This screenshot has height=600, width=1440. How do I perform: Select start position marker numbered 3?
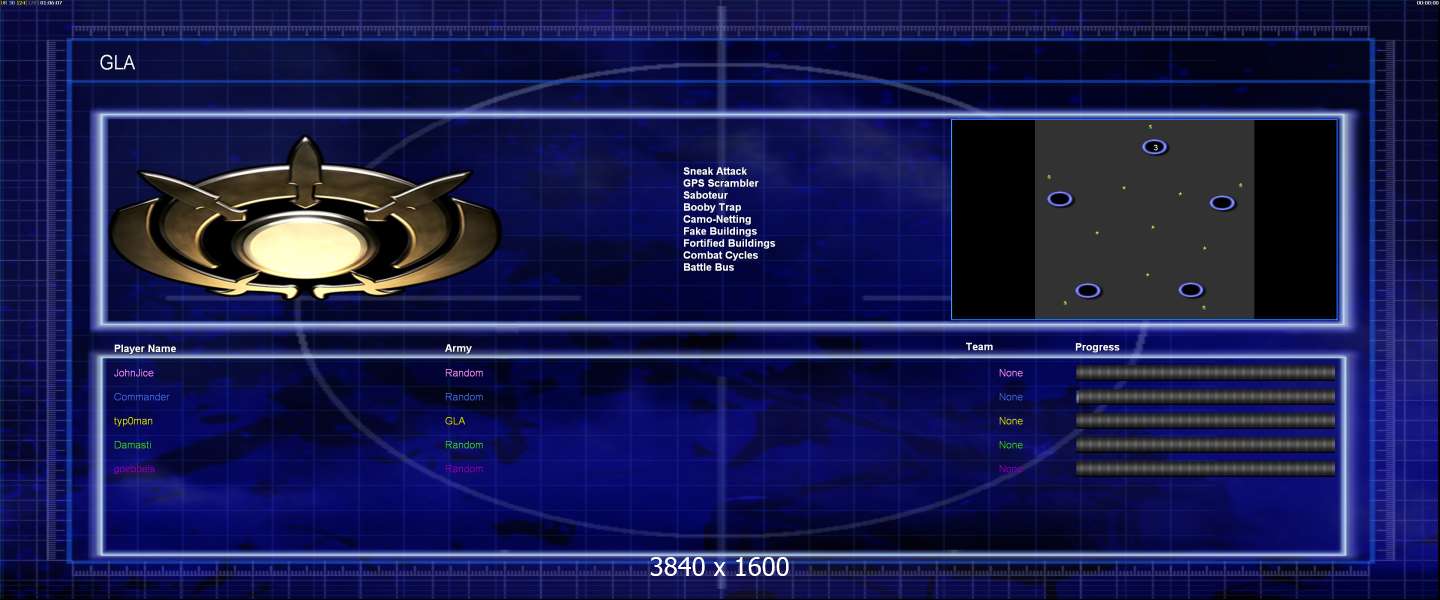coord(1155,148)
